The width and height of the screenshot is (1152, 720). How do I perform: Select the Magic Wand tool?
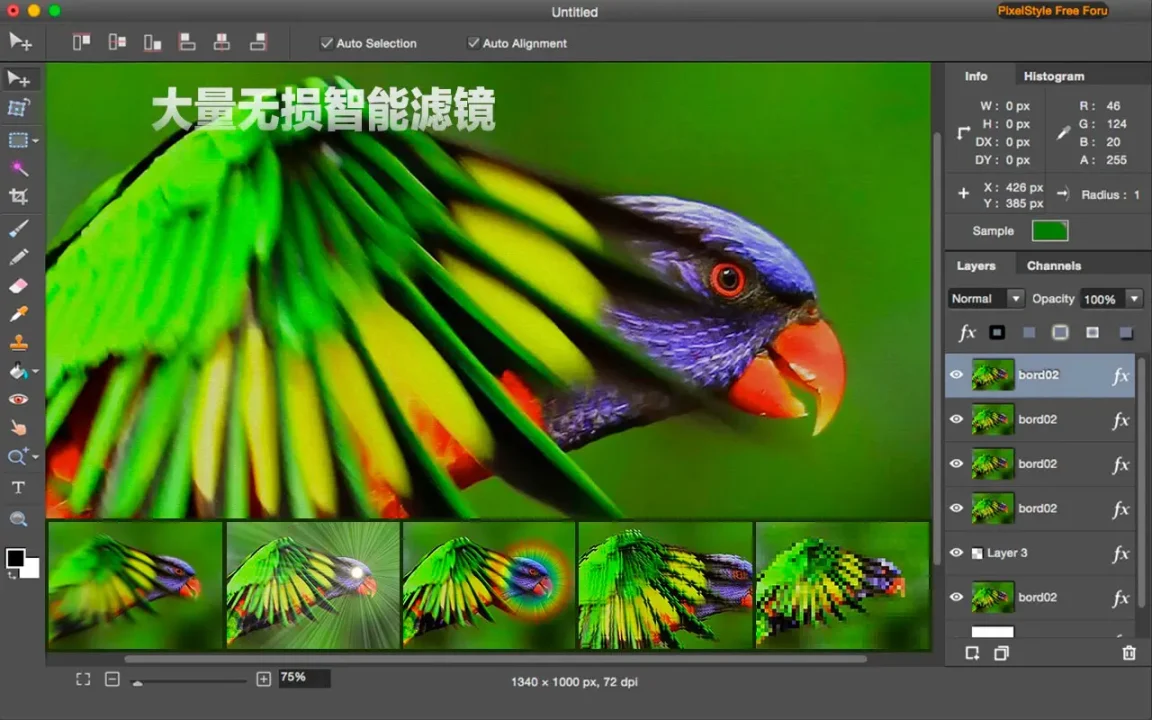(19, 169)
